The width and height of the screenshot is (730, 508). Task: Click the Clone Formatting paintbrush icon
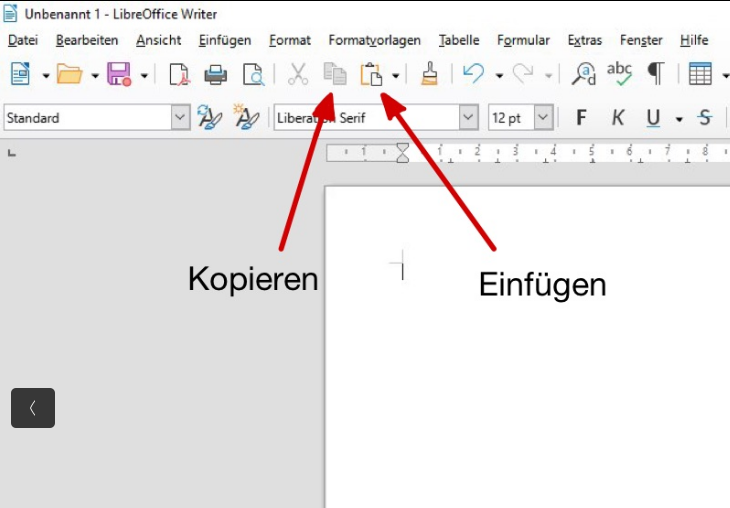(429, 75)
